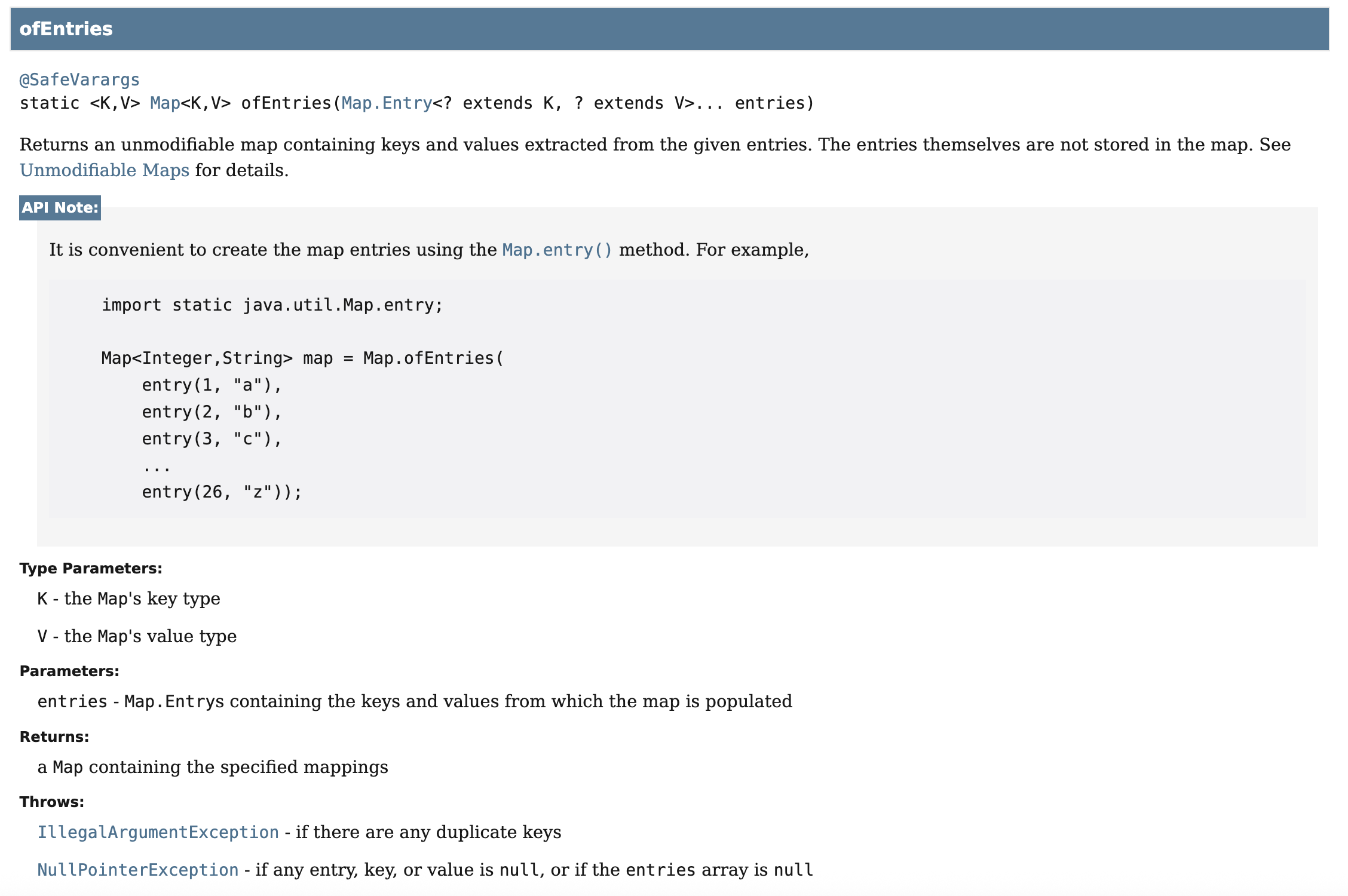The image size is (1348, 896).
Task: Open the NullPointerException link
Action: [x=138, y=870]
